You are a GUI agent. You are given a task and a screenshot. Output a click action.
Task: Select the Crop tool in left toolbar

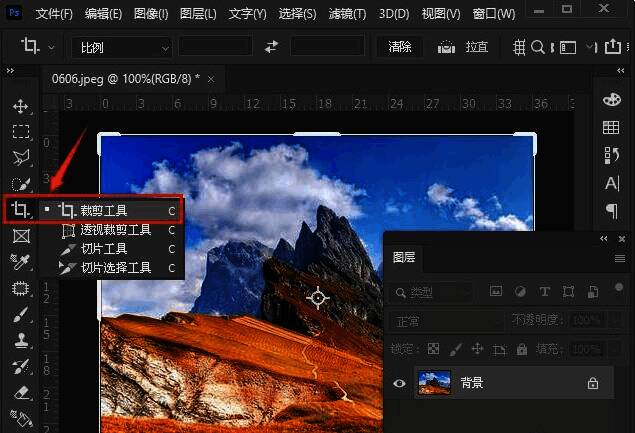click(x=20, y=210)
